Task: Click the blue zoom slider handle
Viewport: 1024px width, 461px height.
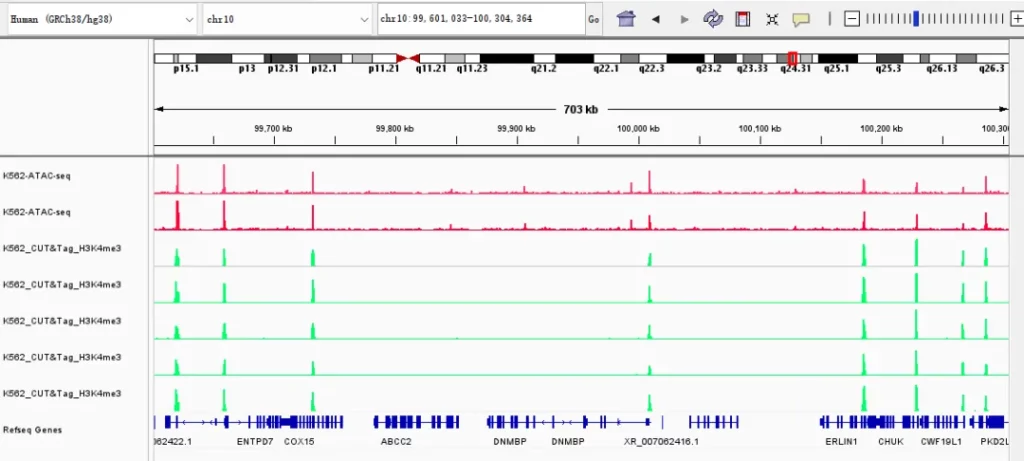Action: [917, 19]
